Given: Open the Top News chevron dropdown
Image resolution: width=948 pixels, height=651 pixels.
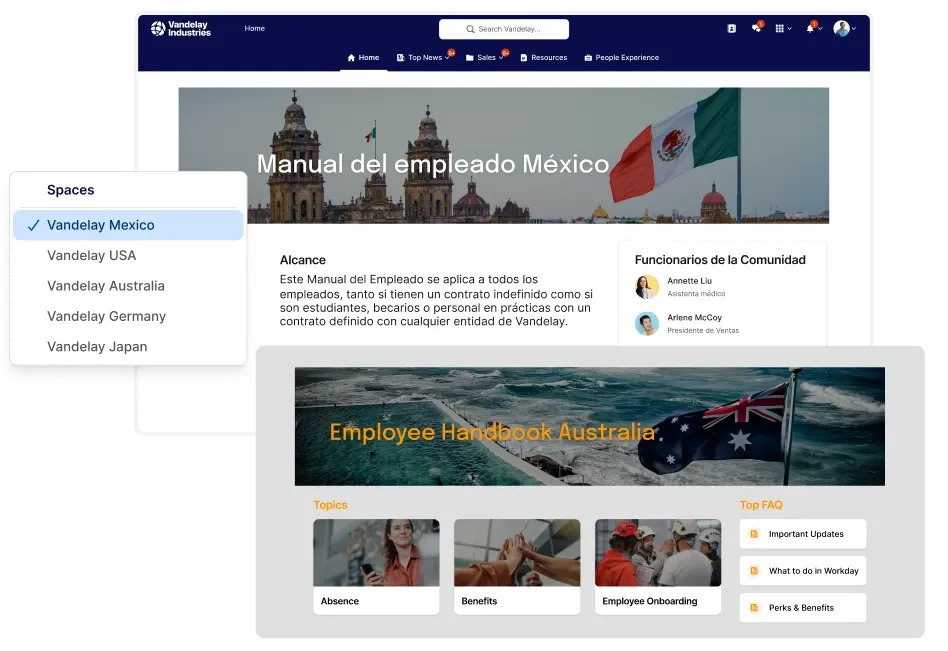Looking at the screenshot, I should click(x=446, y=58).
